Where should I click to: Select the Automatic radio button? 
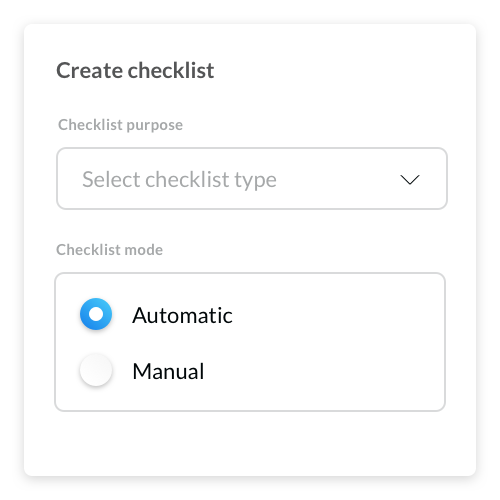click(x=96, y=314)
